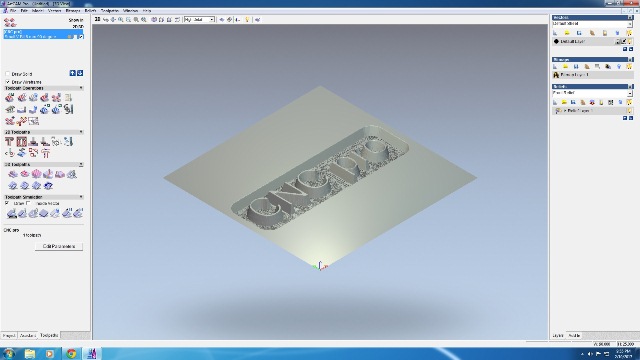
Task: Open the Help menu
Action: [x=147, y=11]
